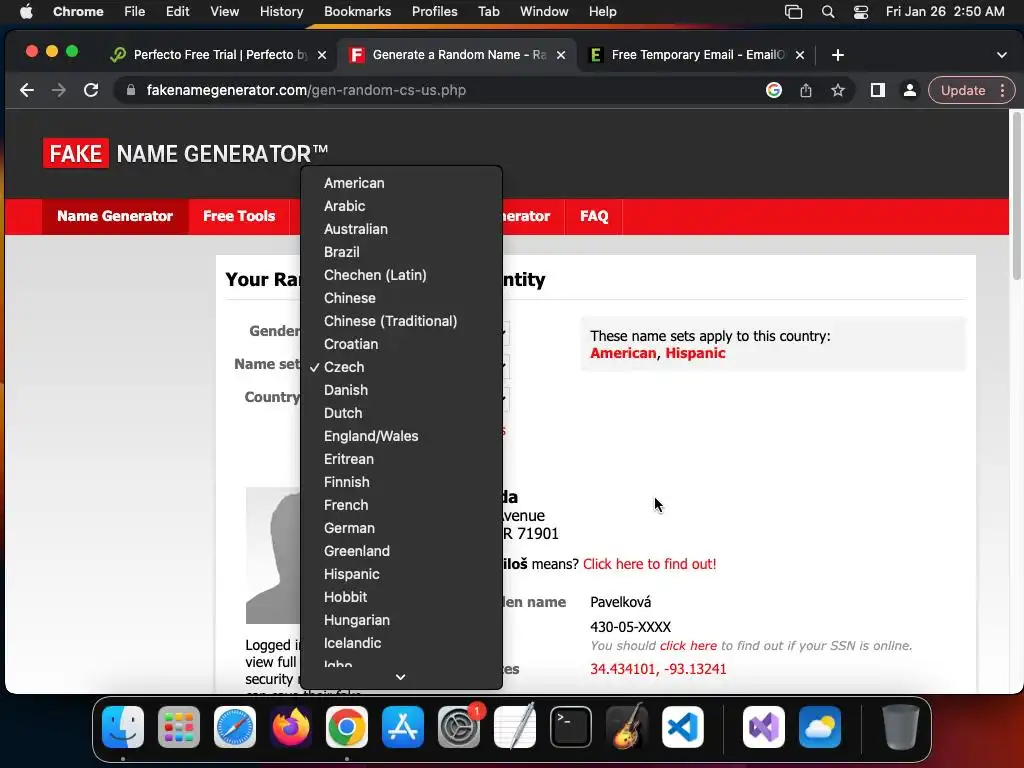Launch Safari from the Dock
Image resolution: width=1024 pixels, height=768 pixels.
click(x=235, y=727)
